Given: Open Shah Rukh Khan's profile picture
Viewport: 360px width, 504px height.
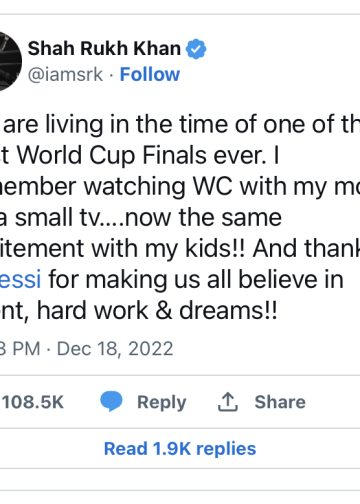Looking at the screenshot, I should (10, 61).
